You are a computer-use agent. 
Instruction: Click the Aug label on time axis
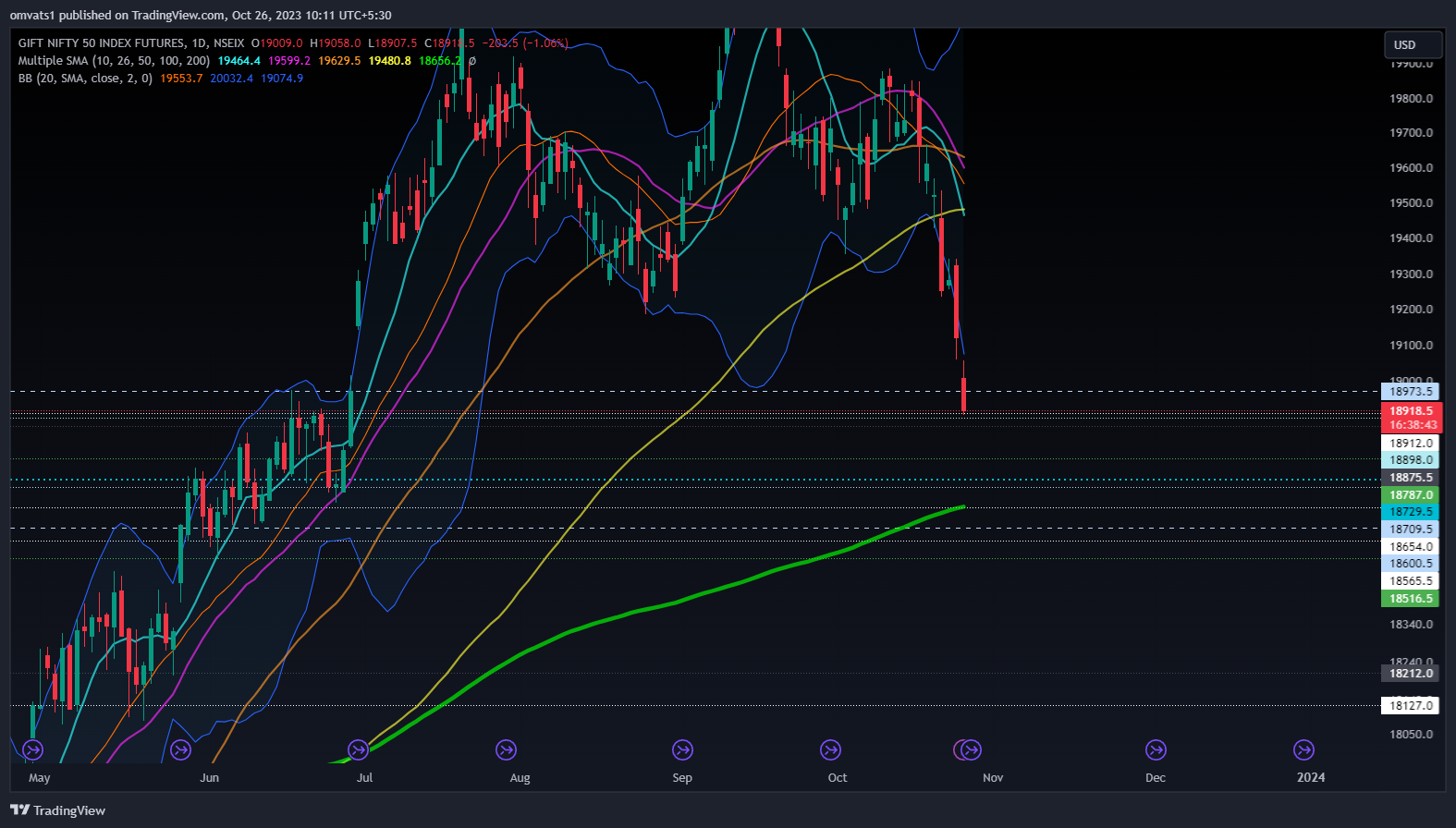tap(520, 778)
